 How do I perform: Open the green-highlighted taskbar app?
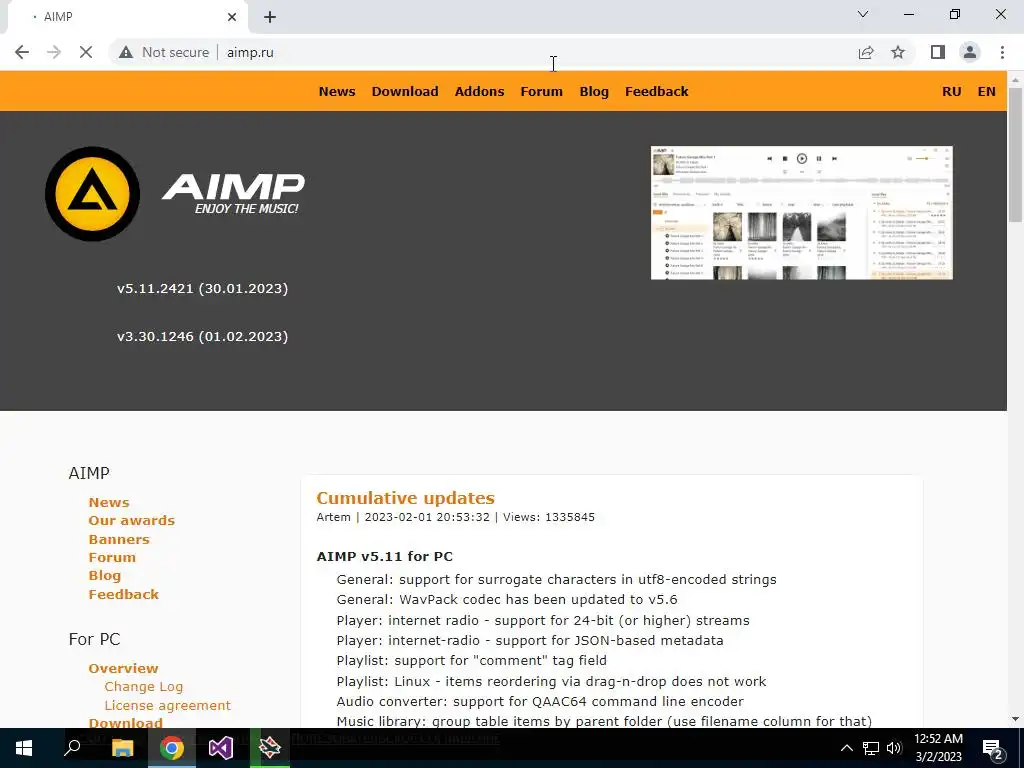[x=270, y=748]
